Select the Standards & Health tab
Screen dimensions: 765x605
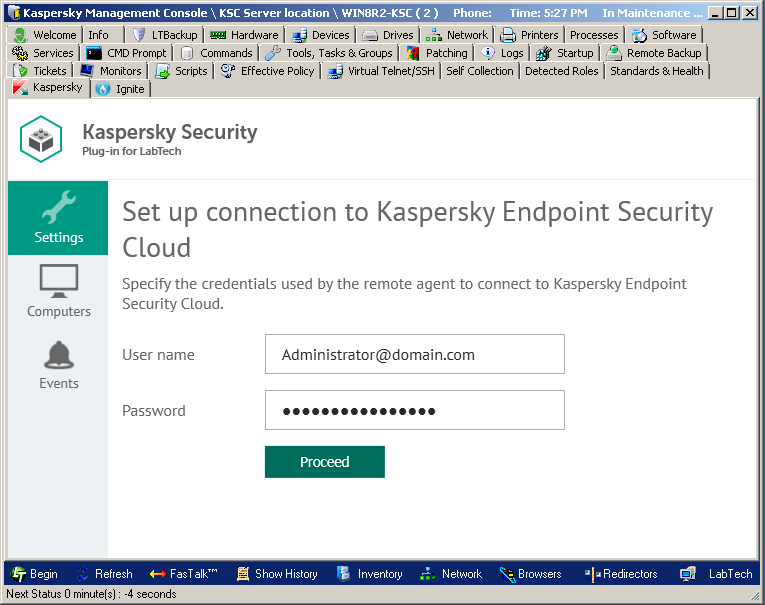coord(656,71)
